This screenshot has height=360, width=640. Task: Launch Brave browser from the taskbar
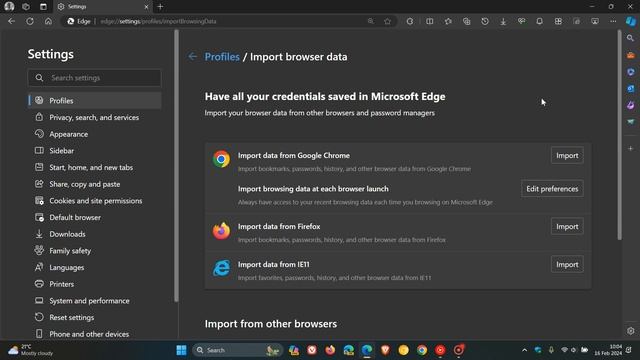[385, 350]
